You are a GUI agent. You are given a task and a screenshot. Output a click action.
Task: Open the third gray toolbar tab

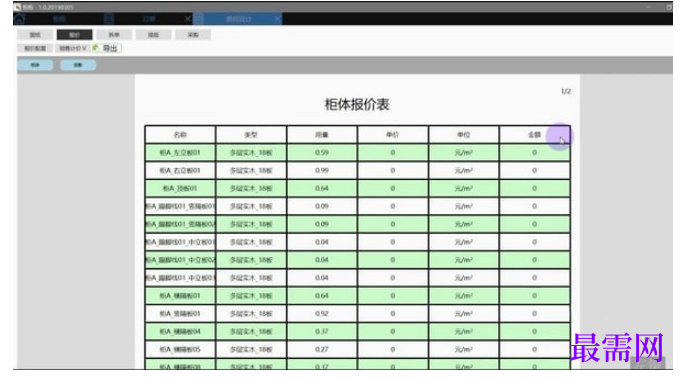click(114, 35)
